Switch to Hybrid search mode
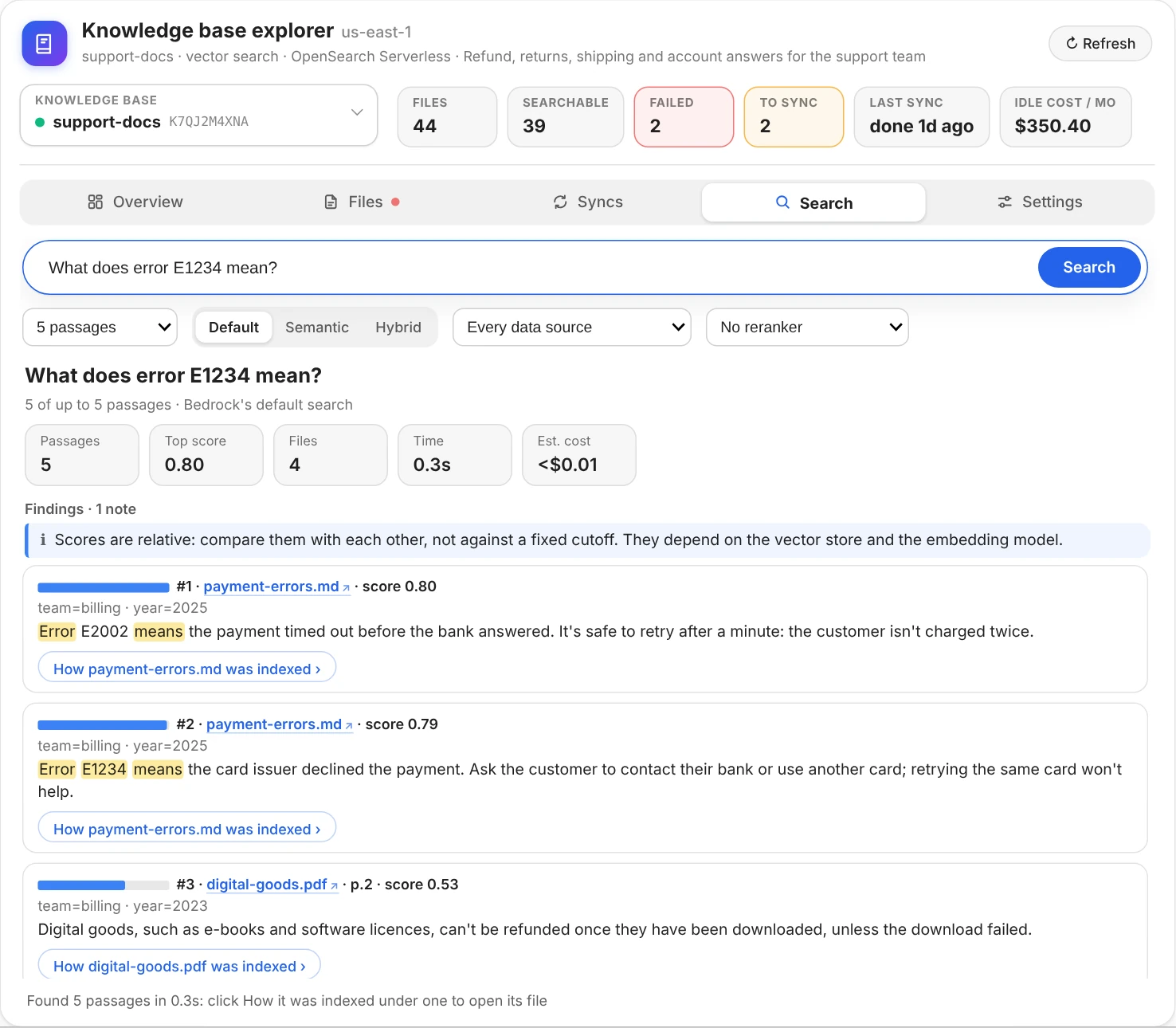 coord(398,328)
